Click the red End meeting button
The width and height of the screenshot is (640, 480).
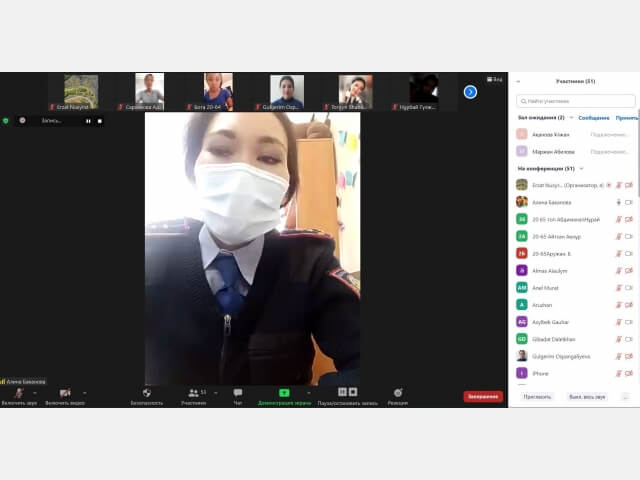point(483,396)
